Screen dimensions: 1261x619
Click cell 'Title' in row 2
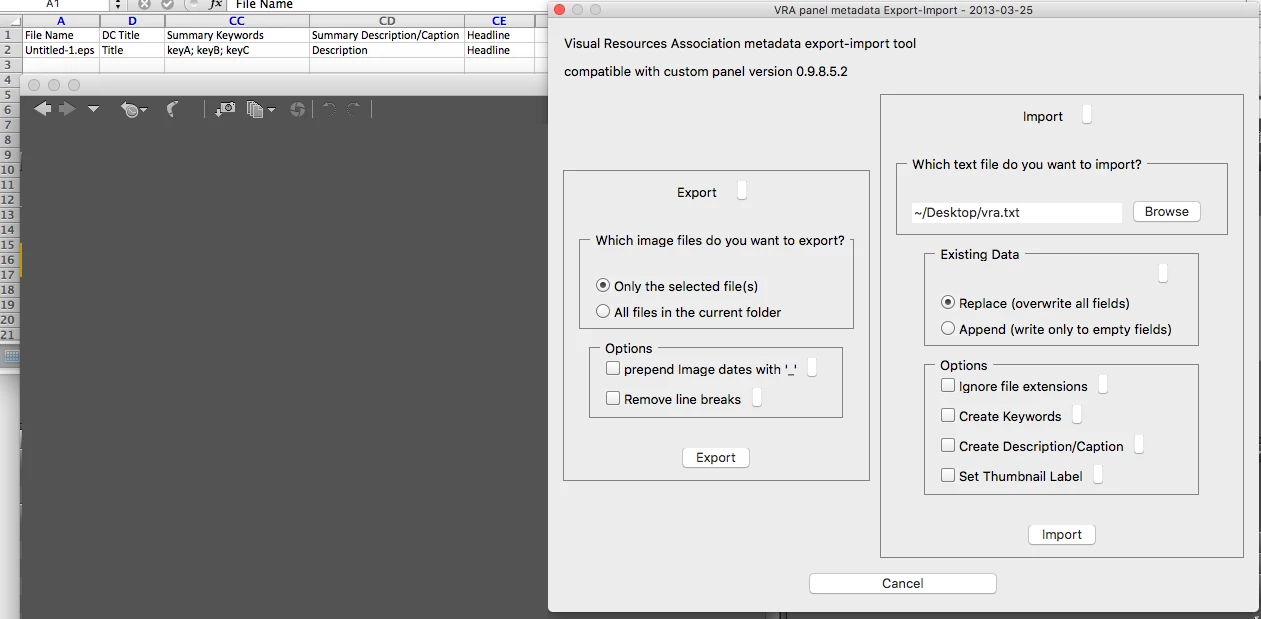point(132,50)
